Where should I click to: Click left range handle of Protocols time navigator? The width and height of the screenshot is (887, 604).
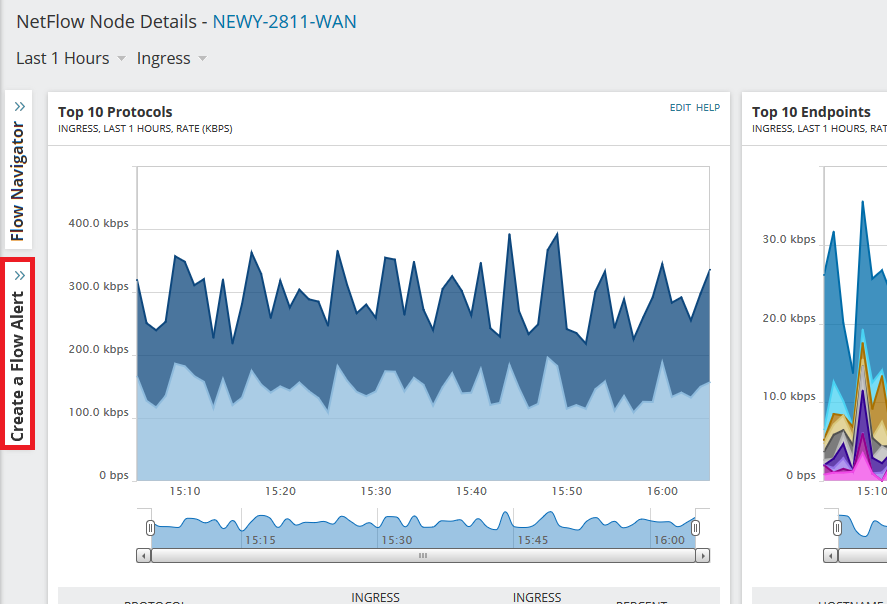point(150,527)
